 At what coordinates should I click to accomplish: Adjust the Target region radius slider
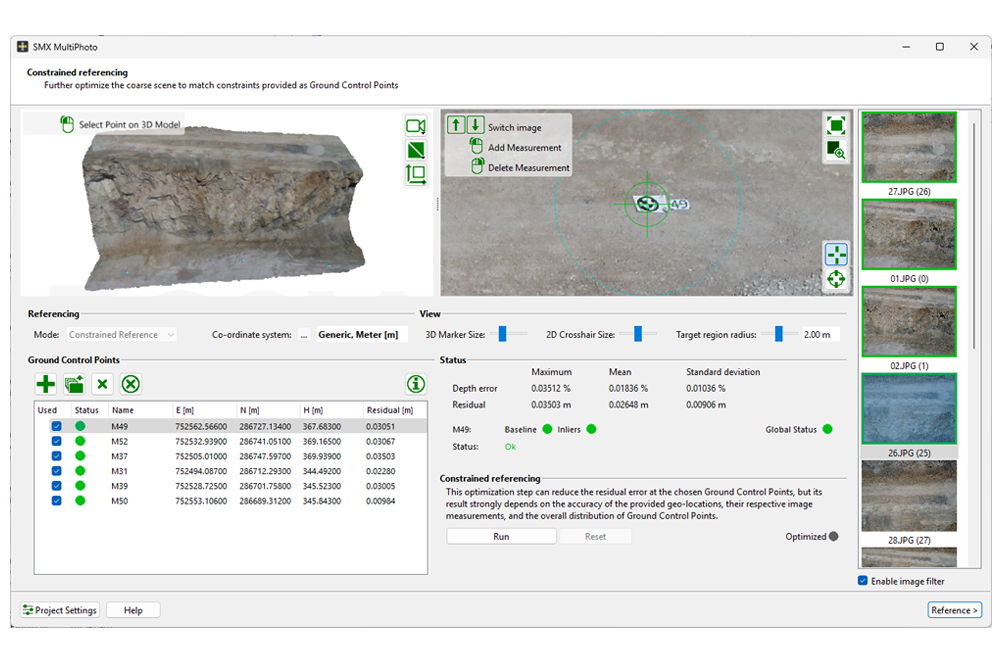click(x=778, y=334)
